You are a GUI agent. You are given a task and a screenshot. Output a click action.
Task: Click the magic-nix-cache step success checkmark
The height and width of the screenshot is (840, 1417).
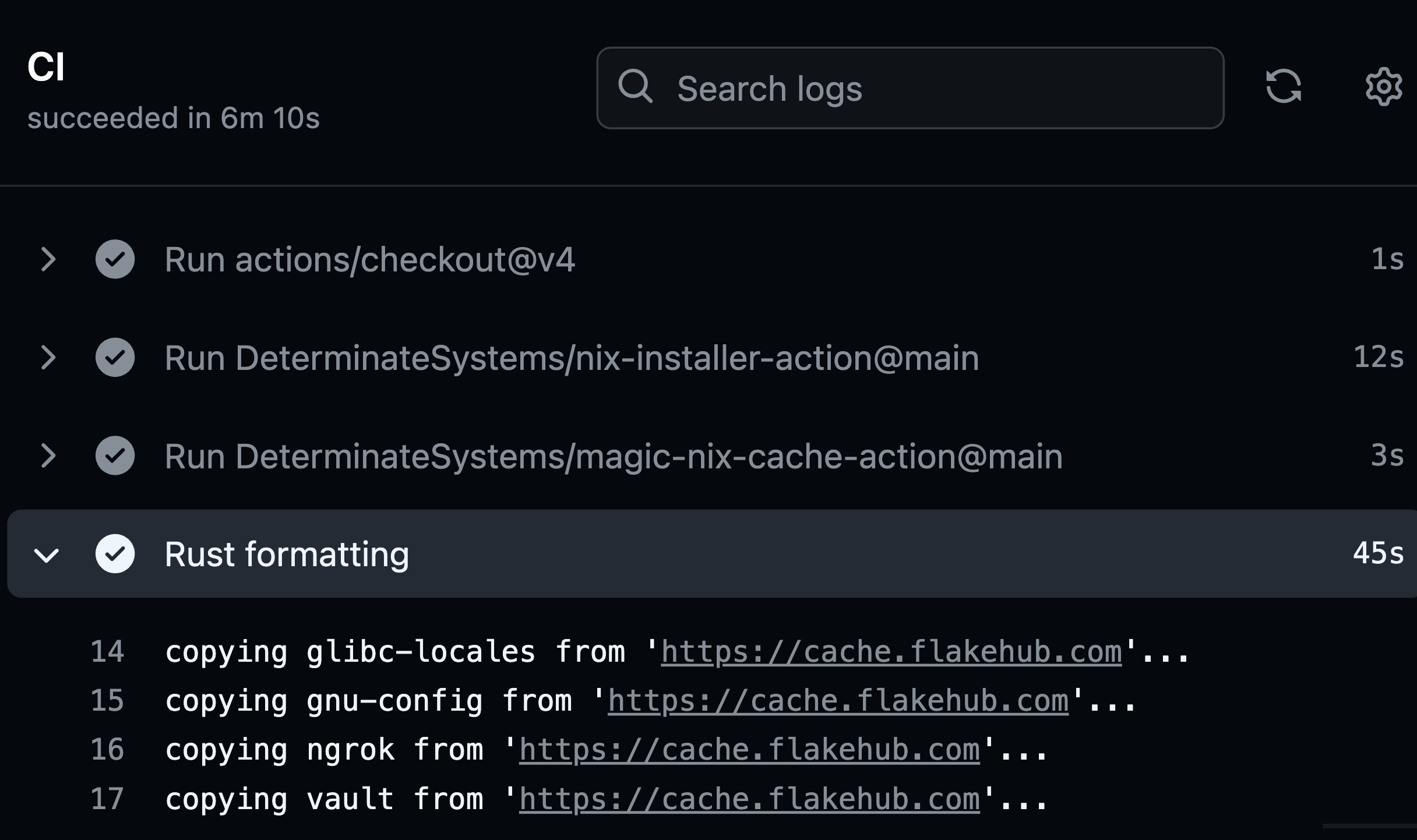click(115, 456)
